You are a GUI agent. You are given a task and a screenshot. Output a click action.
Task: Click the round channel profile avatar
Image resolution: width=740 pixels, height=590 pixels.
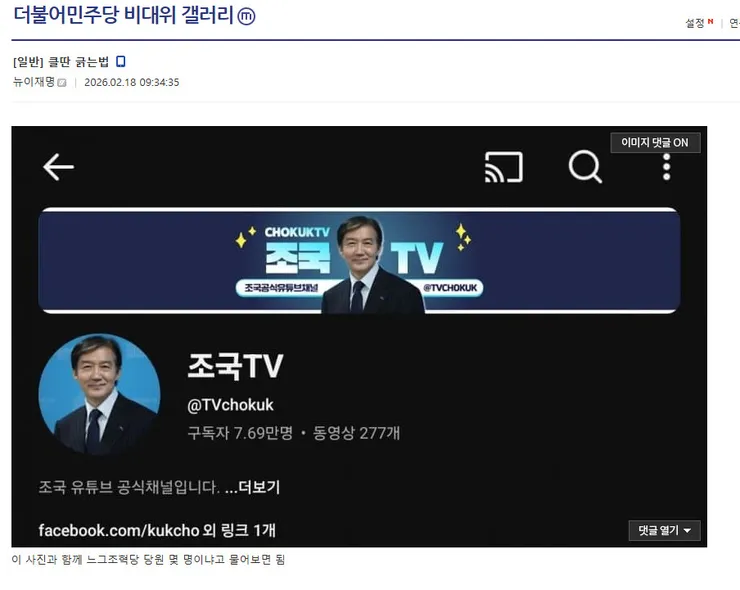pyautogui.click(x=100, y=395)
